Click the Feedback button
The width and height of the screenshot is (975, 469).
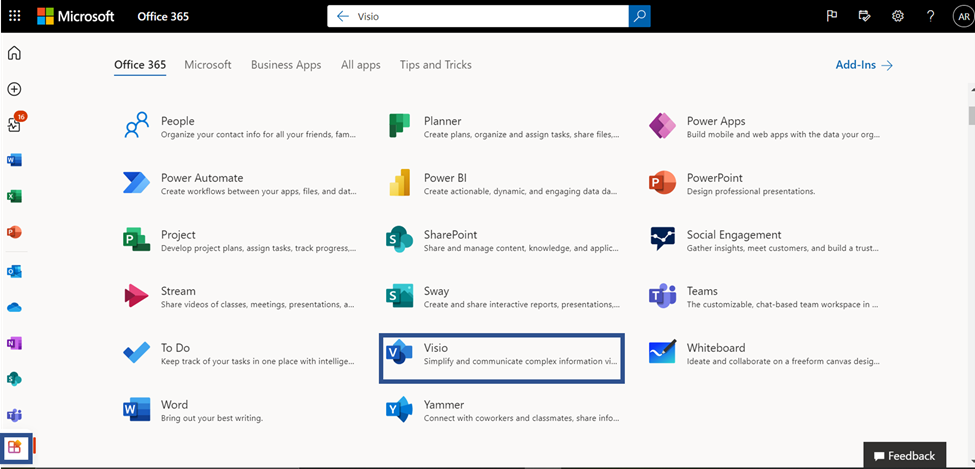(905, 455)
